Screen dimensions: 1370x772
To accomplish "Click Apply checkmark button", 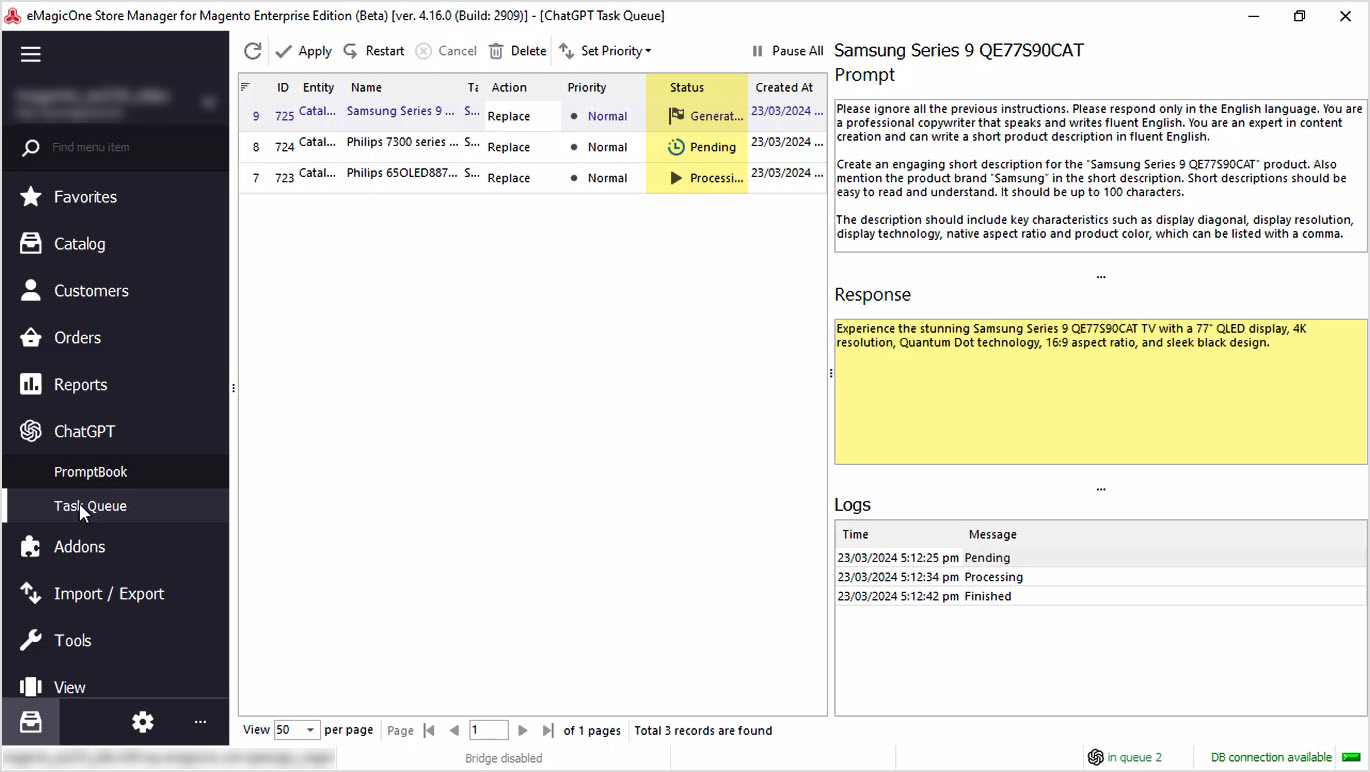I will pyautogui.click(x=304, y=51).
